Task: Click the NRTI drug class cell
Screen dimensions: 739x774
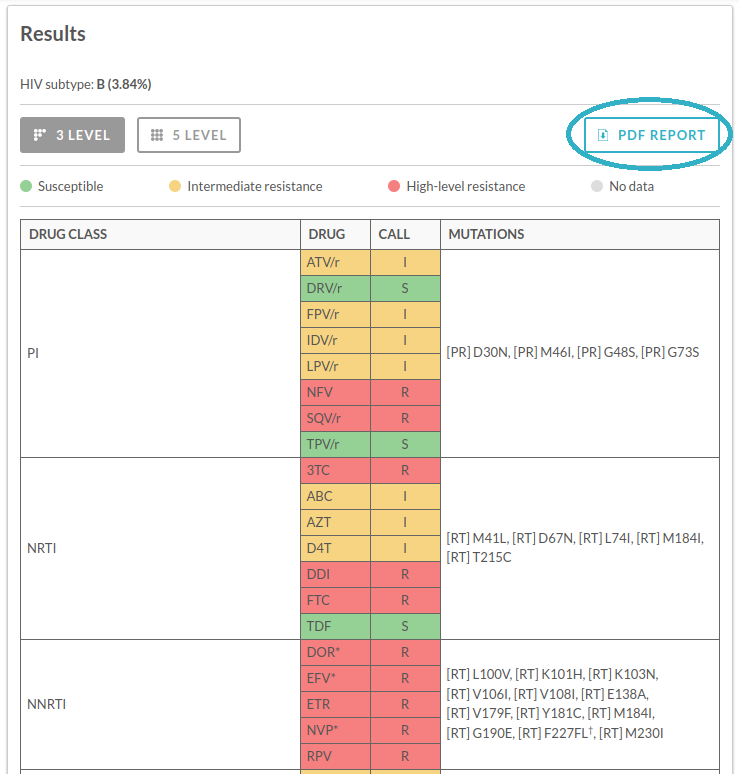Action: pos(160,548)
